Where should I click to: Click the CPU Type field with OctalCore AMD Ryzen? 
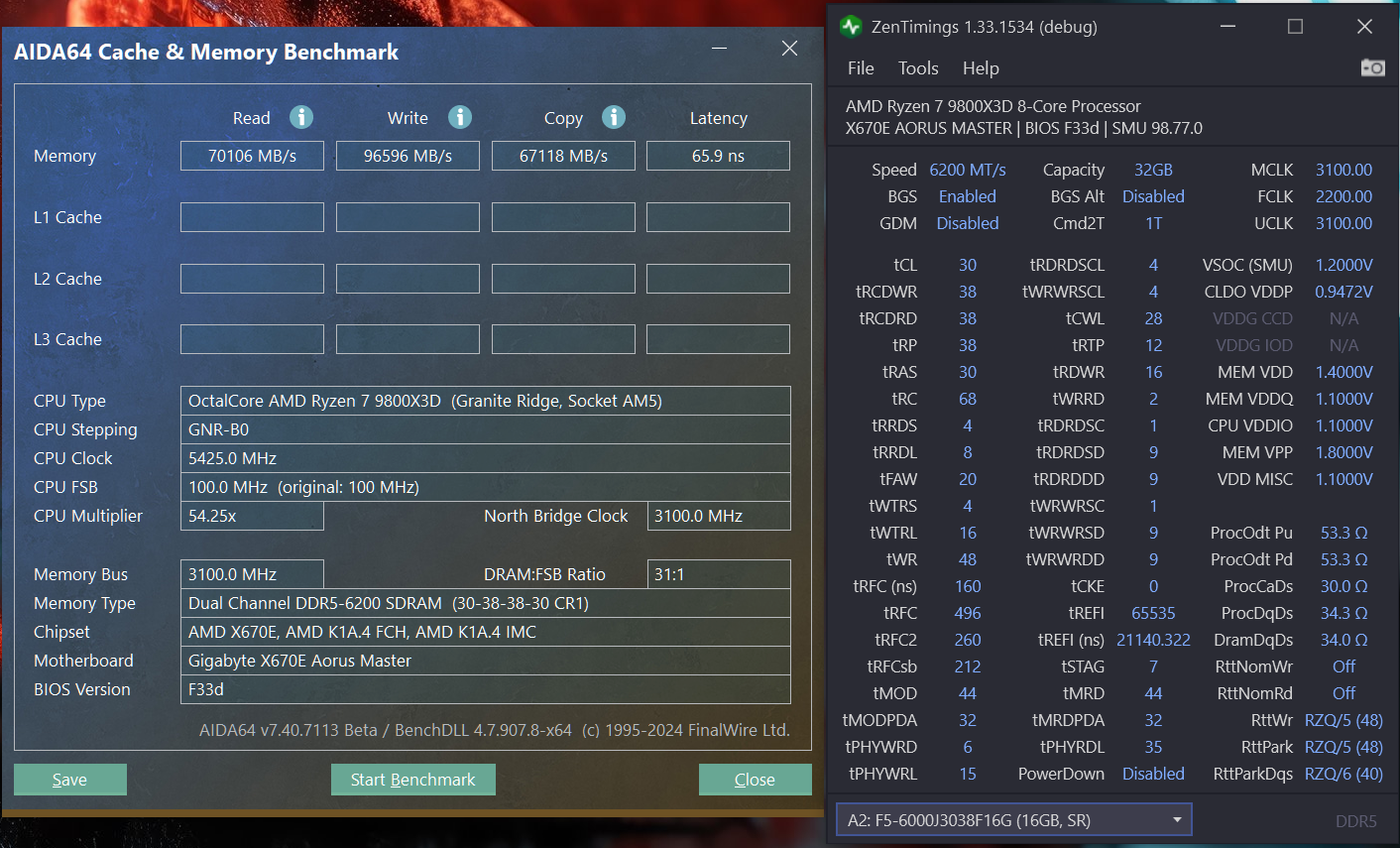[x=486, y=401]
